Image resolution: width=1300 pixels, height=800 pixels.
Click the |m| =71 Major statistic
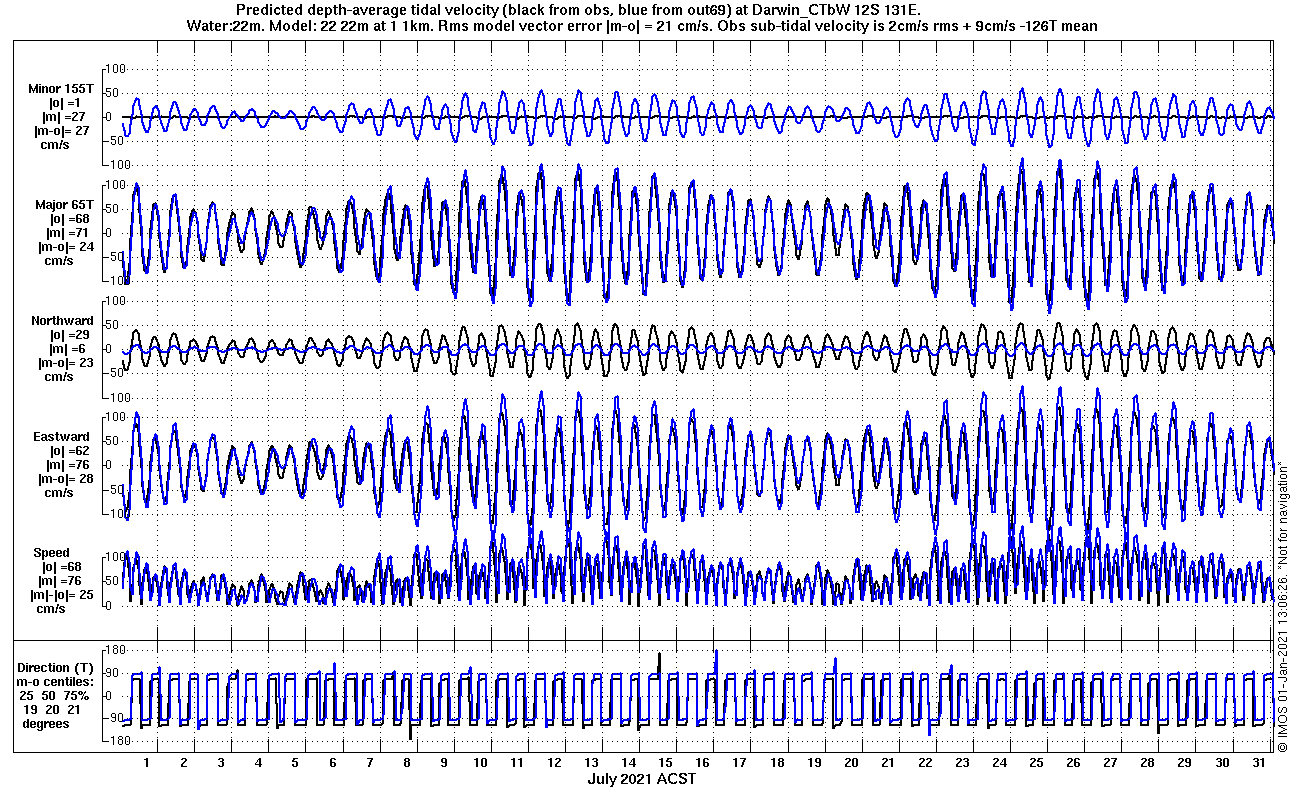click(63, 233)
